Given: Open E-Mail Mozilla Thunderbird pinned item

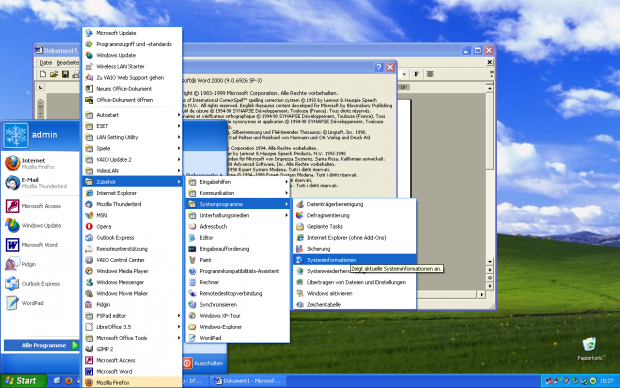Looking at the screenshot, I should pos(40,183).
